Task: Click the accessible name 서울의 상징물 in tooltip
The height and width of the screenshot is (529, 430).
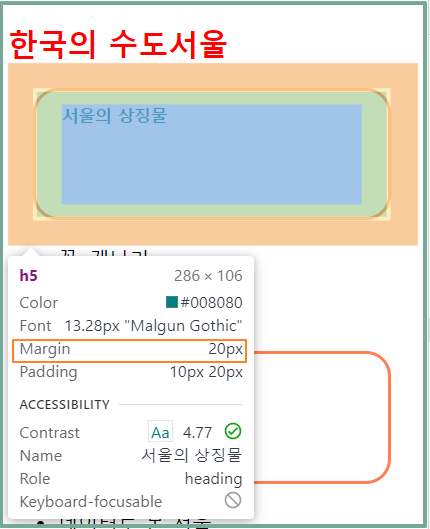Action: point(192,455)
